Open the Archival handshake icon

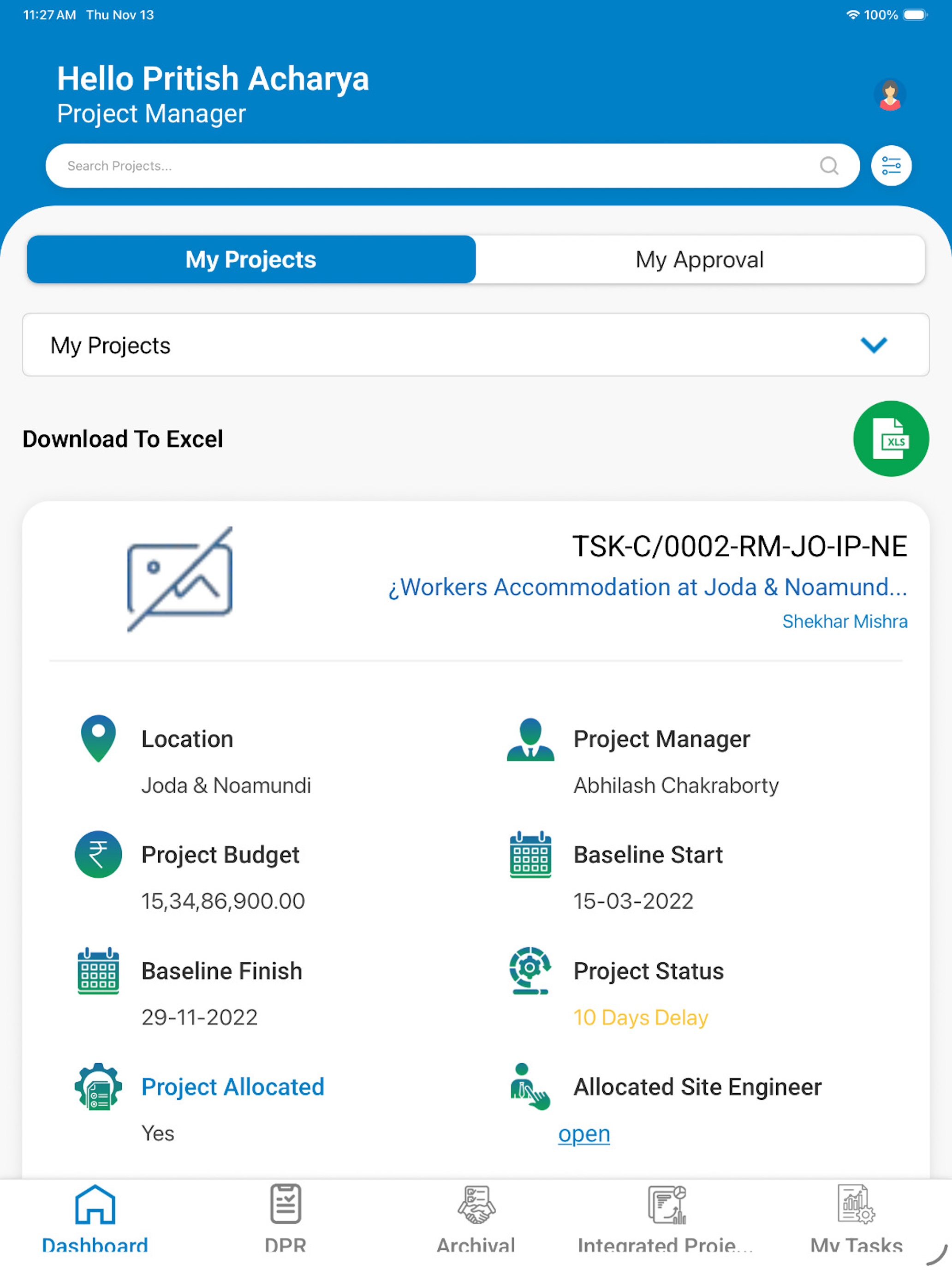tap(476, 1204)
